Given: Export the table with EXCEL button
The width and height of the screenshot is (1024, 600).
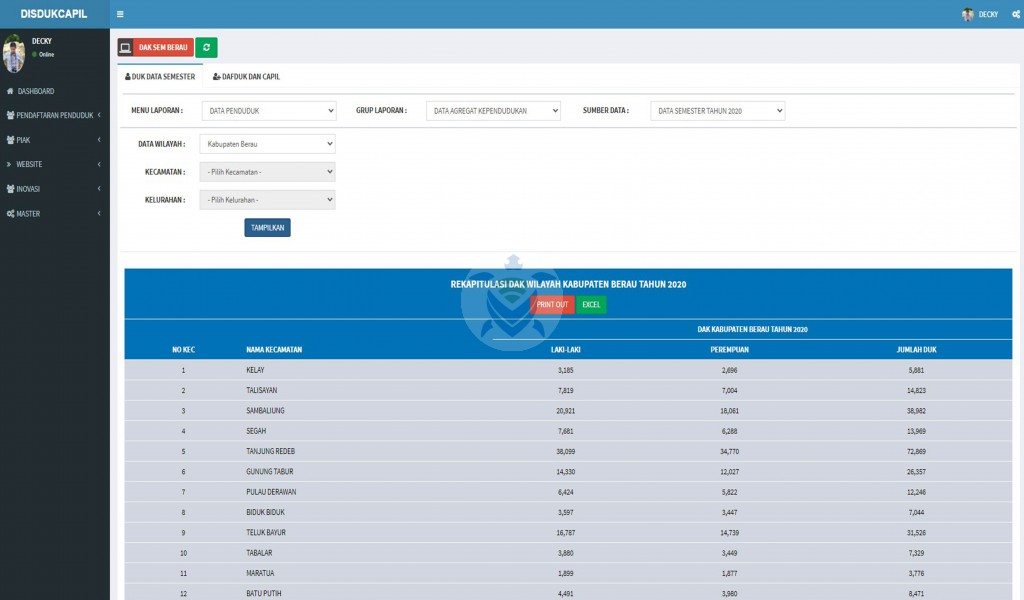Looking at the screenshot, I should click(x=591, y=305).
